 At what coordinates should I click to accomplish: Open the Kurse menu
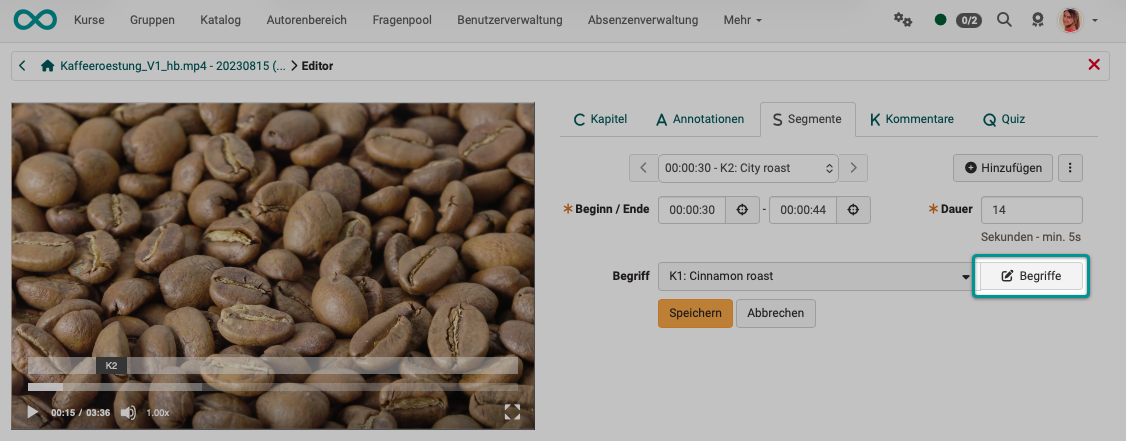point(89,20)
